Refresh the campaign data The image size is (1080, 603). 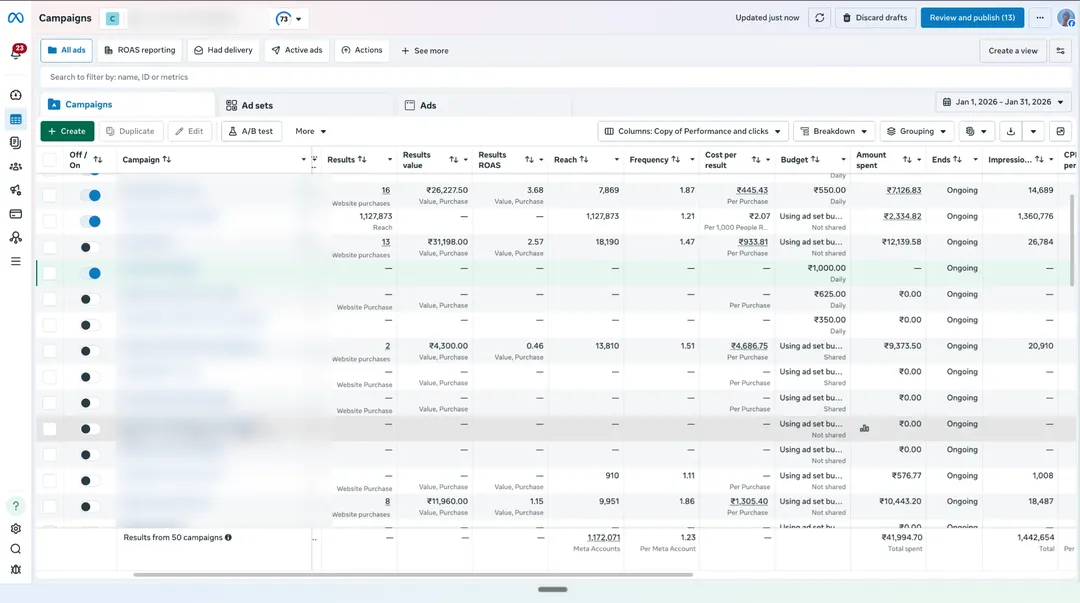click(x=820, y=18)
